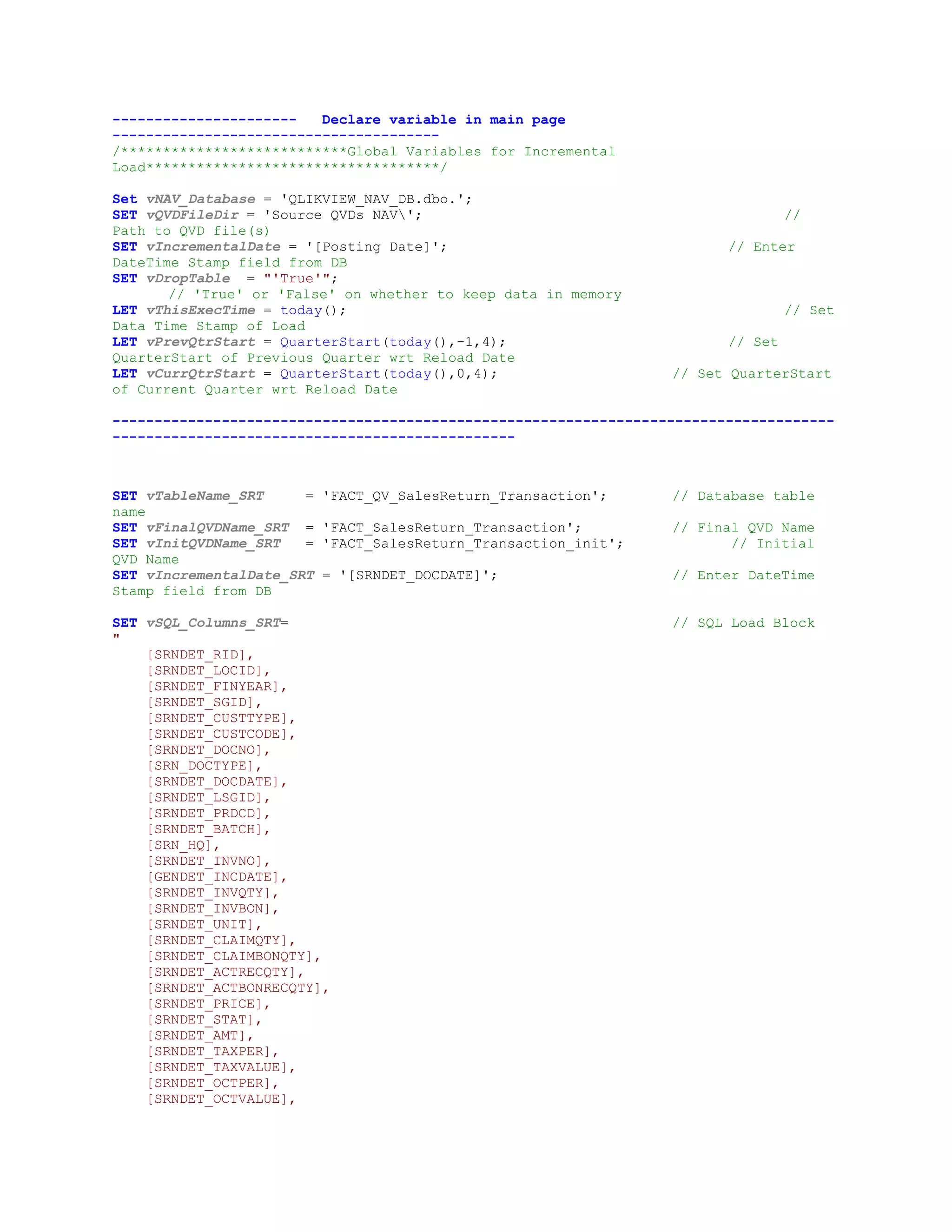Click the vNAV_Database variable name
952x1232 pixels.
tap(200, 199)
